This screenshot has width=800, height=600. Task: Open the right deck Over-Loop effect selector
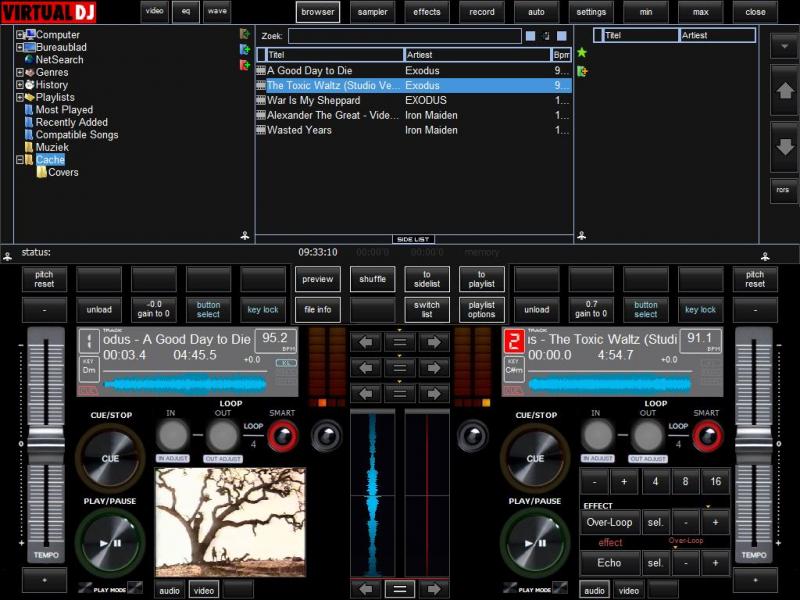tap(655, 522)
